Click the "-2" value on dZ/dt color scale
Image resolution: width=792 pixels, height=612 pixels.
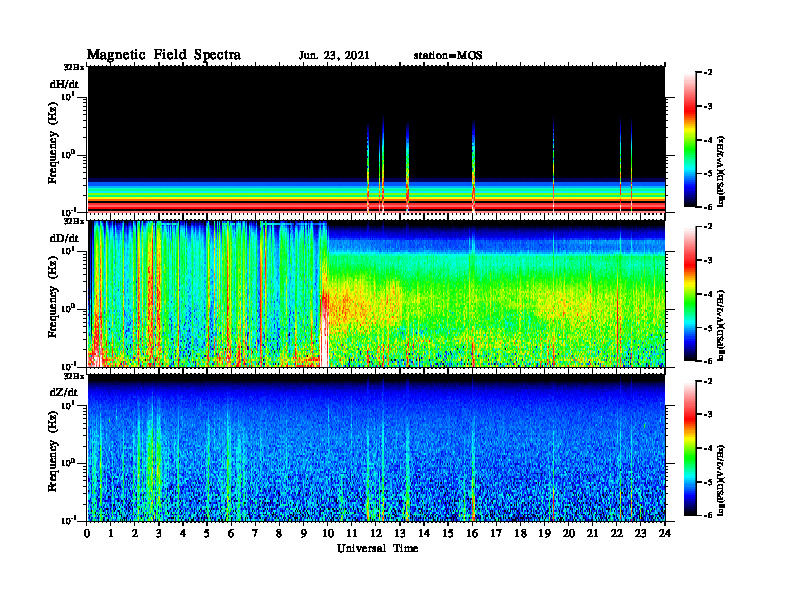(709, 381)
